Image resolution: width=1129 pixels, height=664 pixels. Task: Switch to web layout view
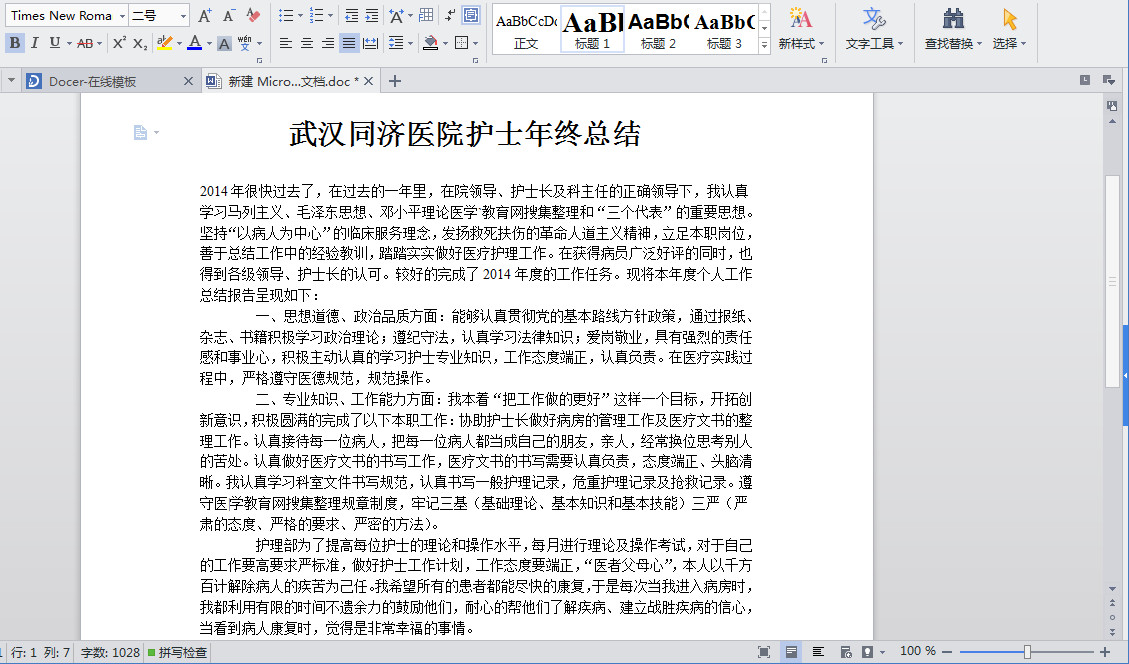pos(845,652)
